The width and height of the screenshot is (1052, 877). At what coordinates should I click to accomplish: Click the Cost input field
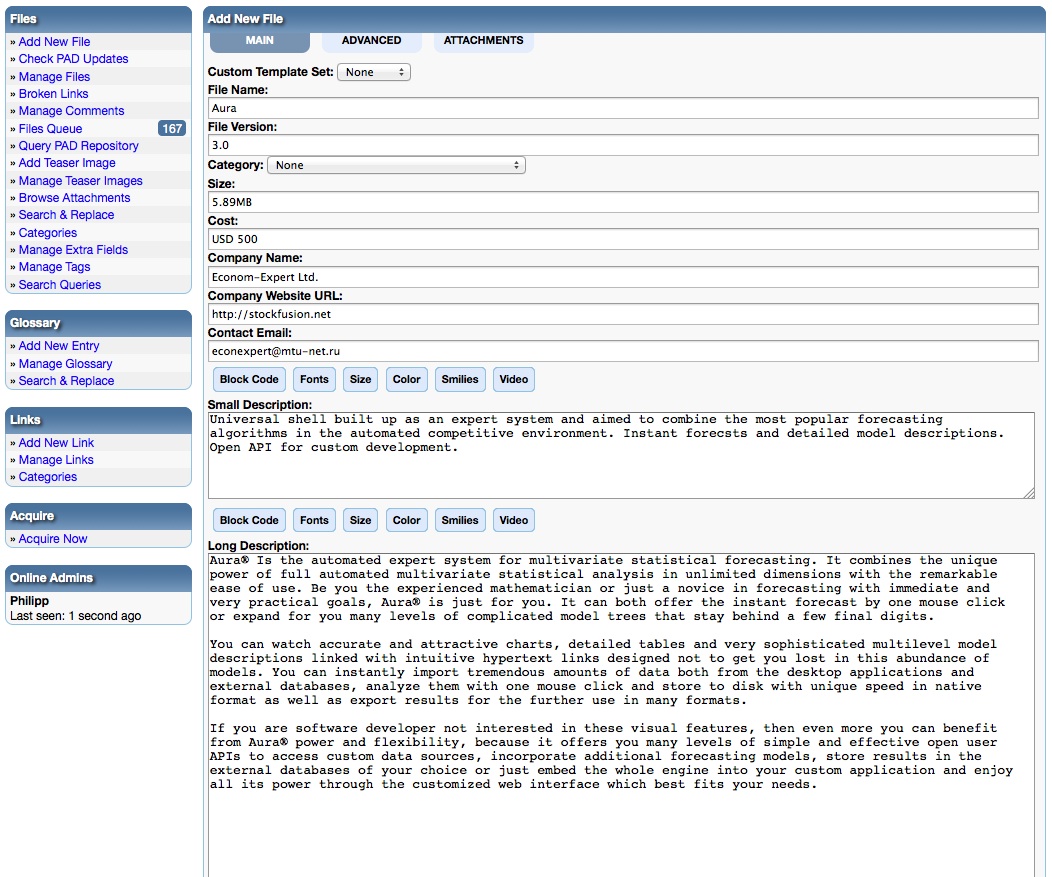[x=623, y=239]
